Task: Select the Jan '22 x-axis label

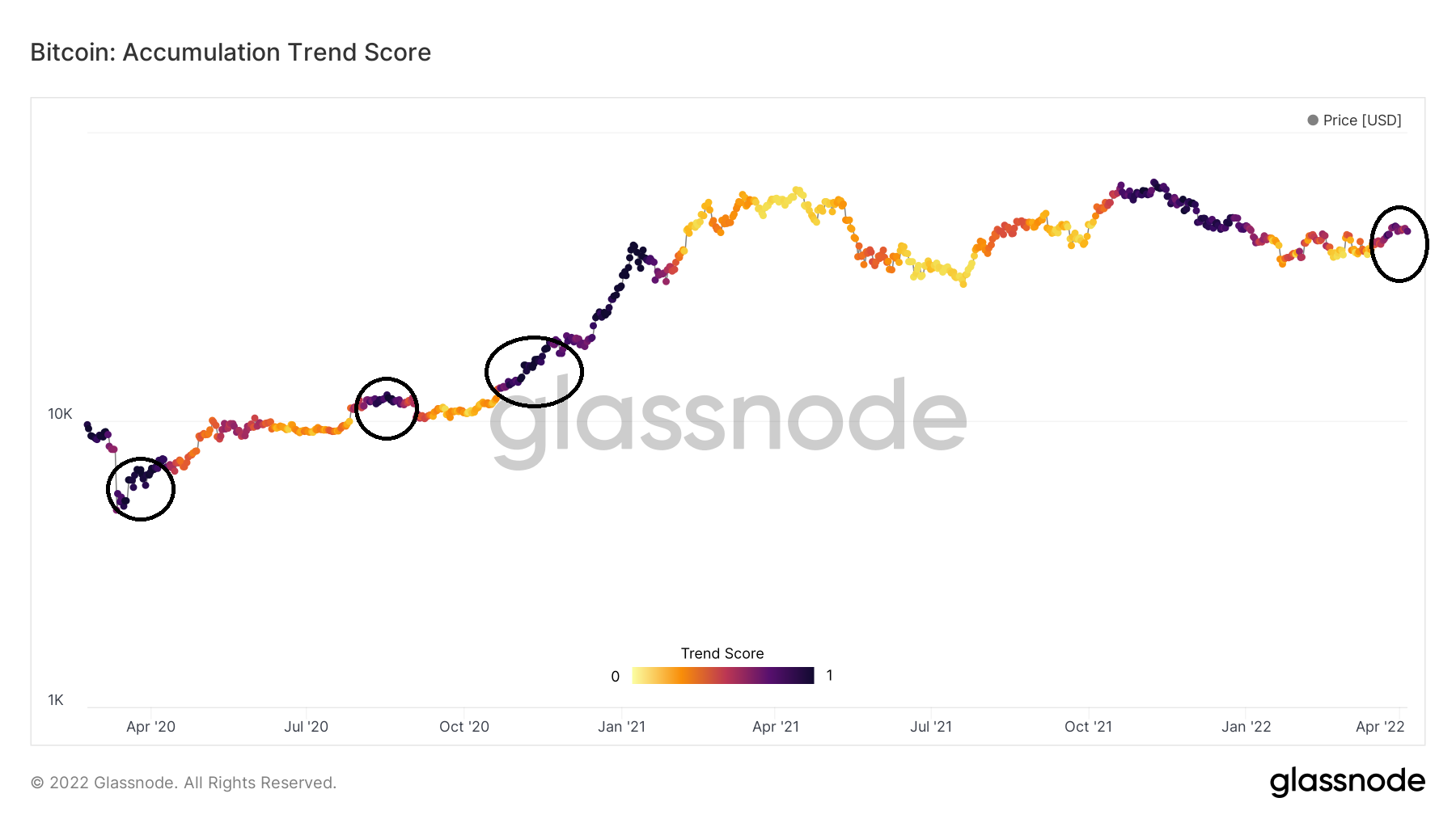Action: point(1246,727)
